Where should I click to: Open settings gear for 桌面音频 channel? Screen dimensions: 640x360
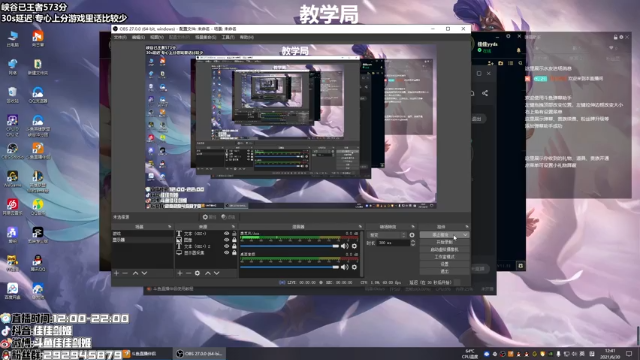[354, 267]
